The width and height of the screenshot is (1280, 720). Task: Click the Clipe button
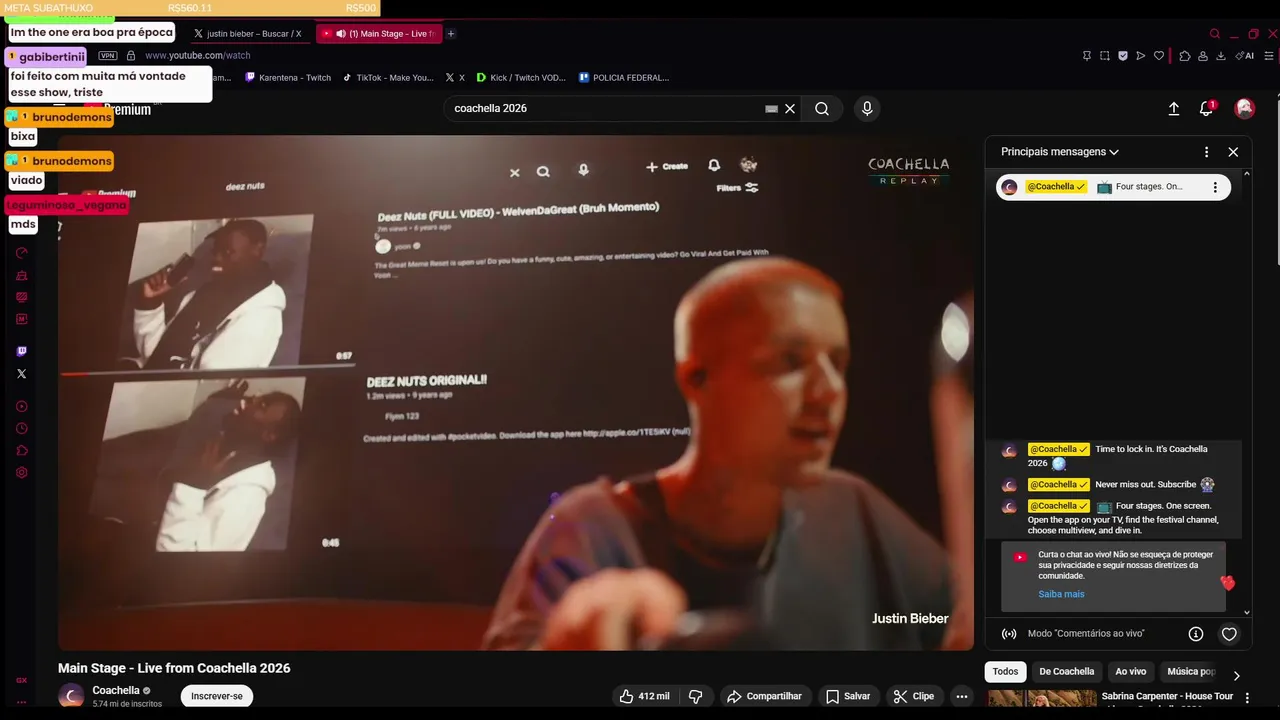pyautogui.click(x=914, y=696)
